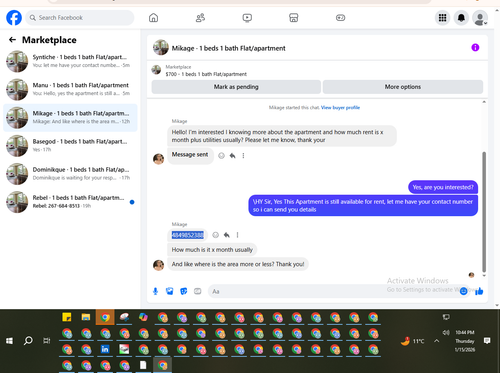Open the listing thumbnail beside $700 price
This screenshot has width=500, height=373.
click(156, 70)
